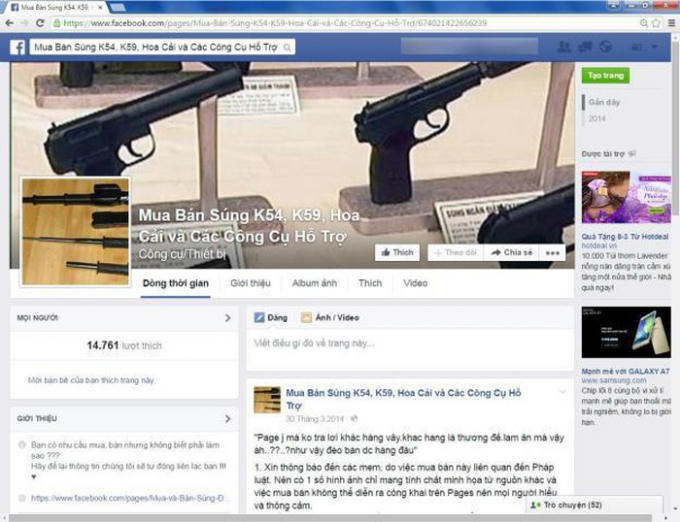Click the Chia sẻ share button
The height and width of the screenshot is (522, 680).
pyautogui.click(x=511, y=253)
